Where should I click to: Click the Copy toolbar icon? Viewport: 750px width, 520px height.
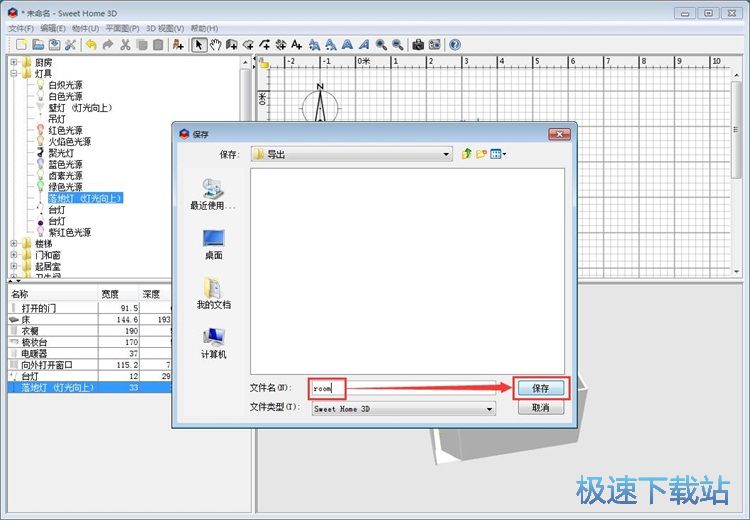point(142,45)
